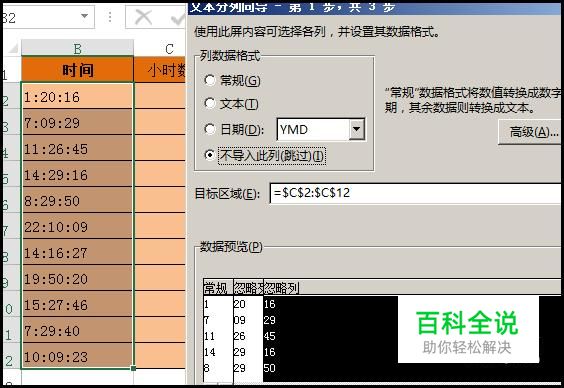Click cell with time 7:29:40

[77, 330]
